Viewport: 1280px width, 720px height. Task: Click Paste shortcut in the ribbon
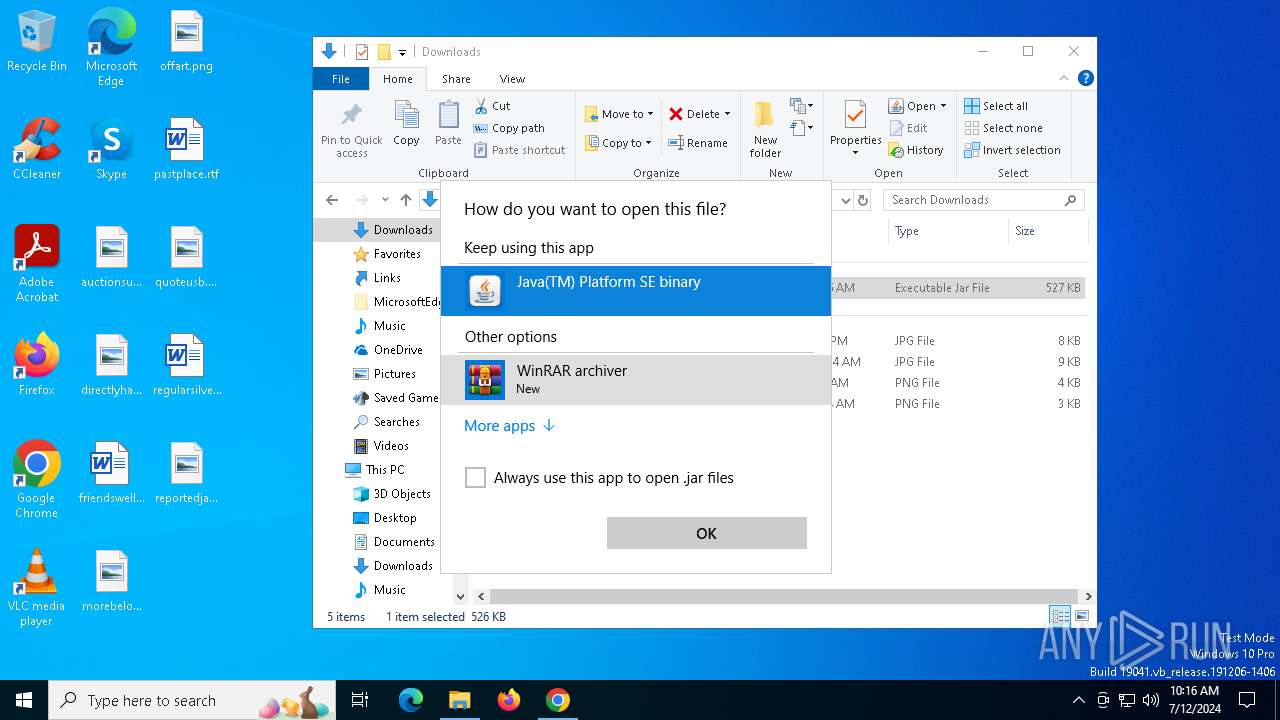click(x=520, y=150)
